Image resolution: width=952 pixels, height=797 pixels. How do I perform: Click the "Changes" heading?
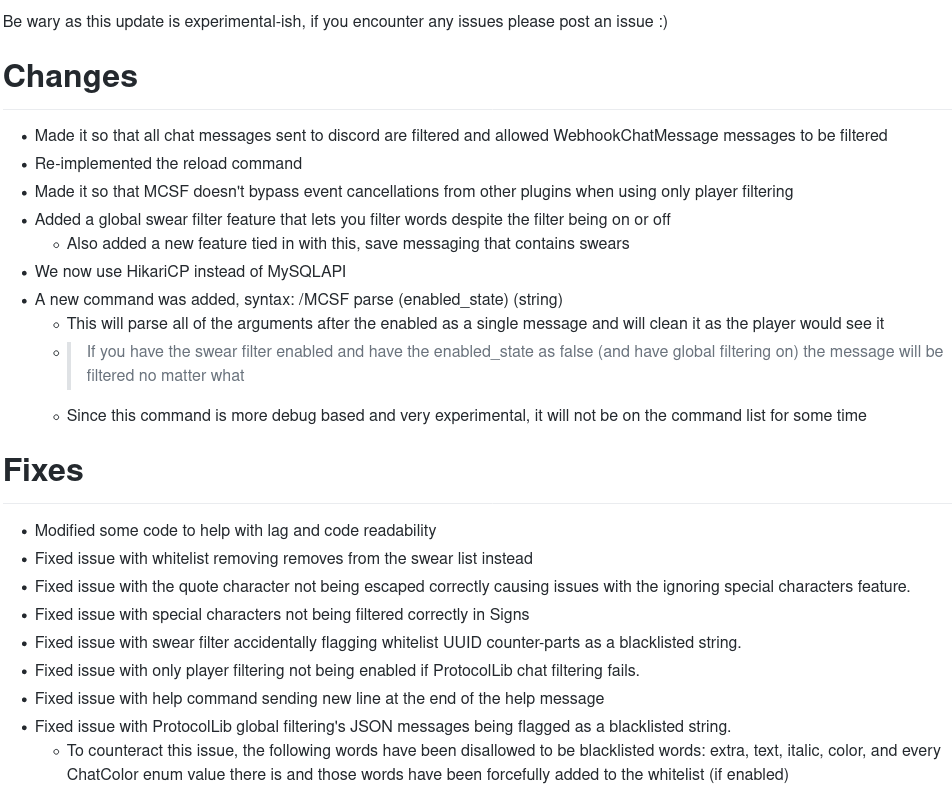(70, 76)
